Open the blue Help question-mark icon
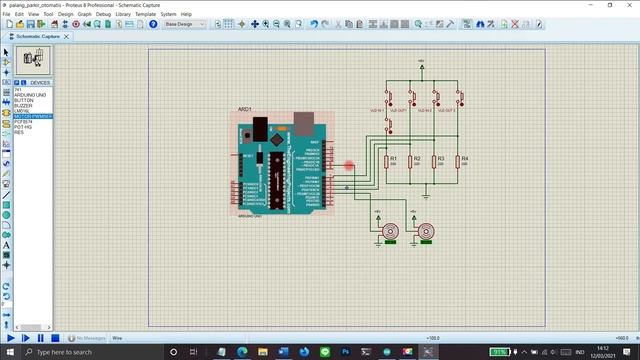 [153, 24]
